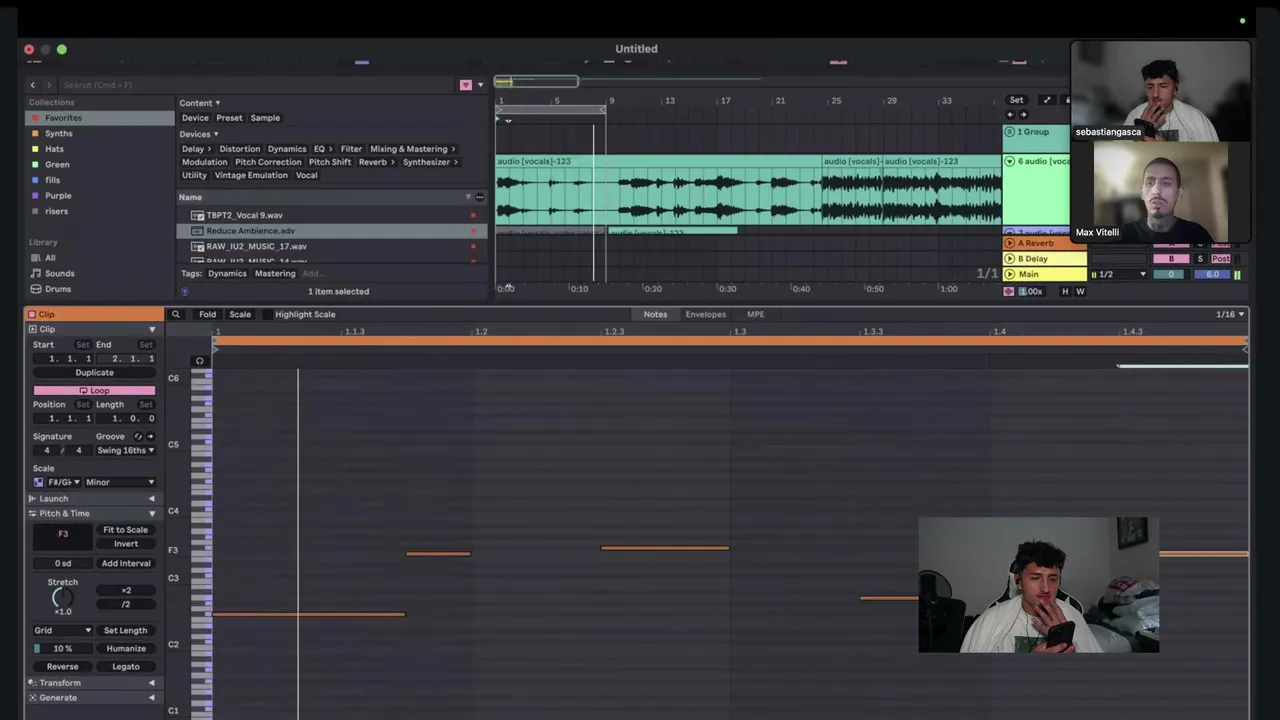Click the expand arrangement view icon
Viewport: 1280px width, 720px height.
pyautogui.click(x=1047, y=100)
